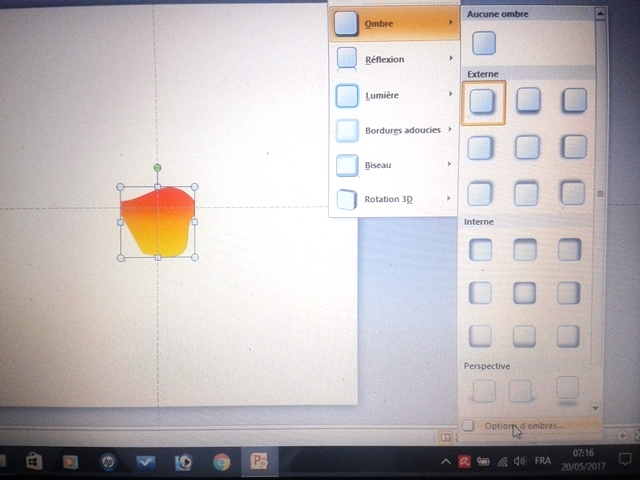The width and height of the screenshot is (640, 480).
Task: Click the green rotation handle above the shape
Action: (x=157, y=168)
